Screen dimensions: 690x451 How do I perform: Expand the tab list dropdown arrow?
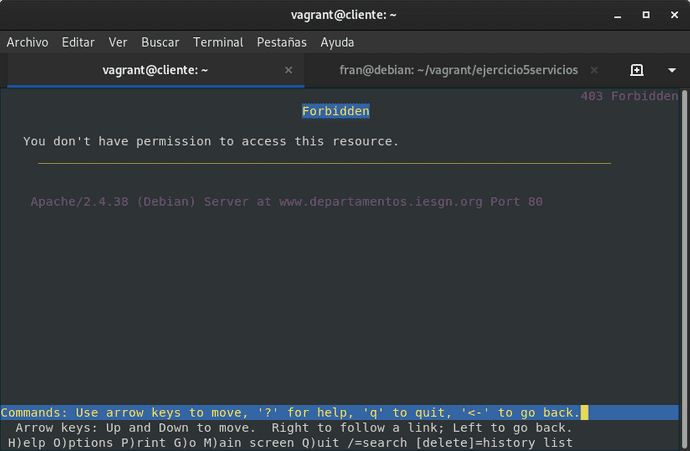[x=671, y=70]
